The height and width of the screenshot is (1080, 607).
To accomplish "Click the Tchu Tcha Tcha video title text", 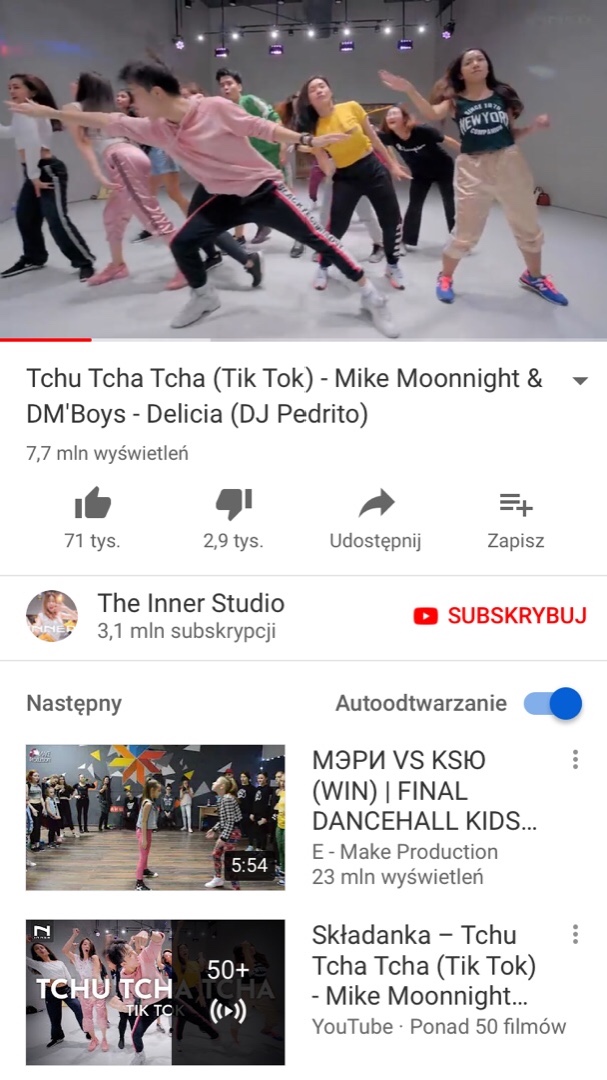I will pyautogui.click(x=285, y=396).
